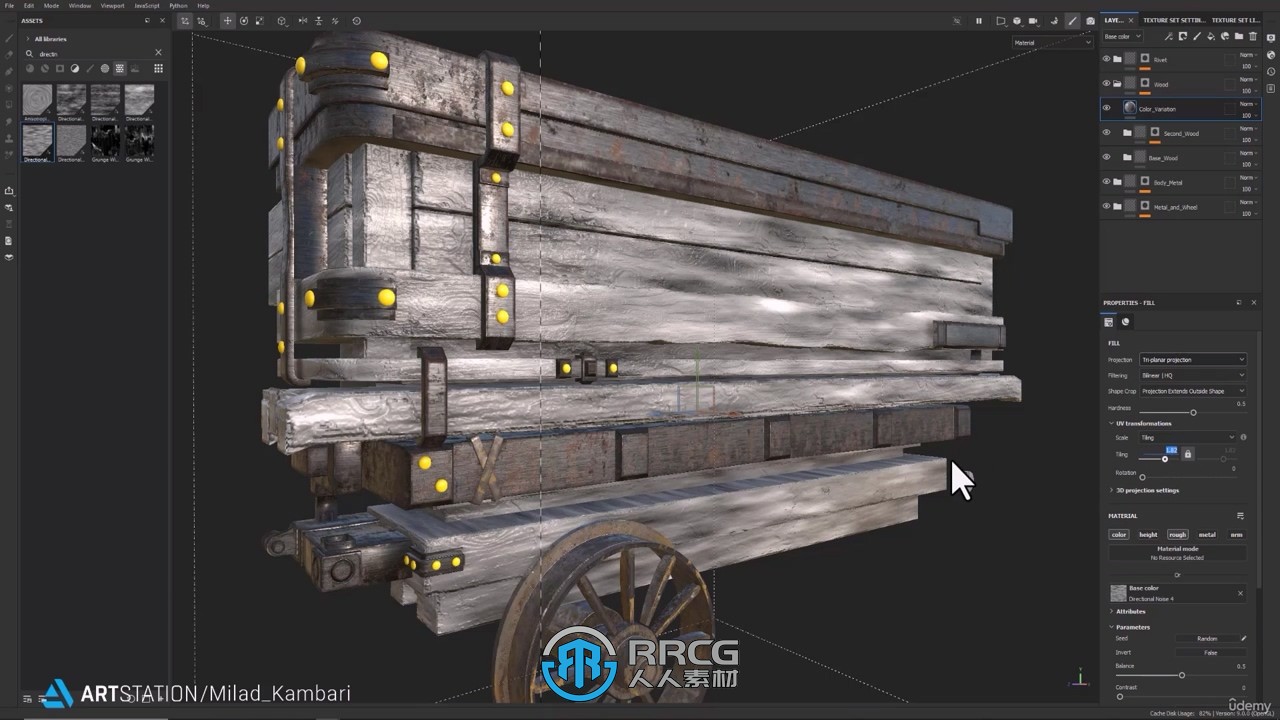1280x720 pixels.
Task: Select the Clone stamp tool in left toolbar
Action: tap(9, 139)
